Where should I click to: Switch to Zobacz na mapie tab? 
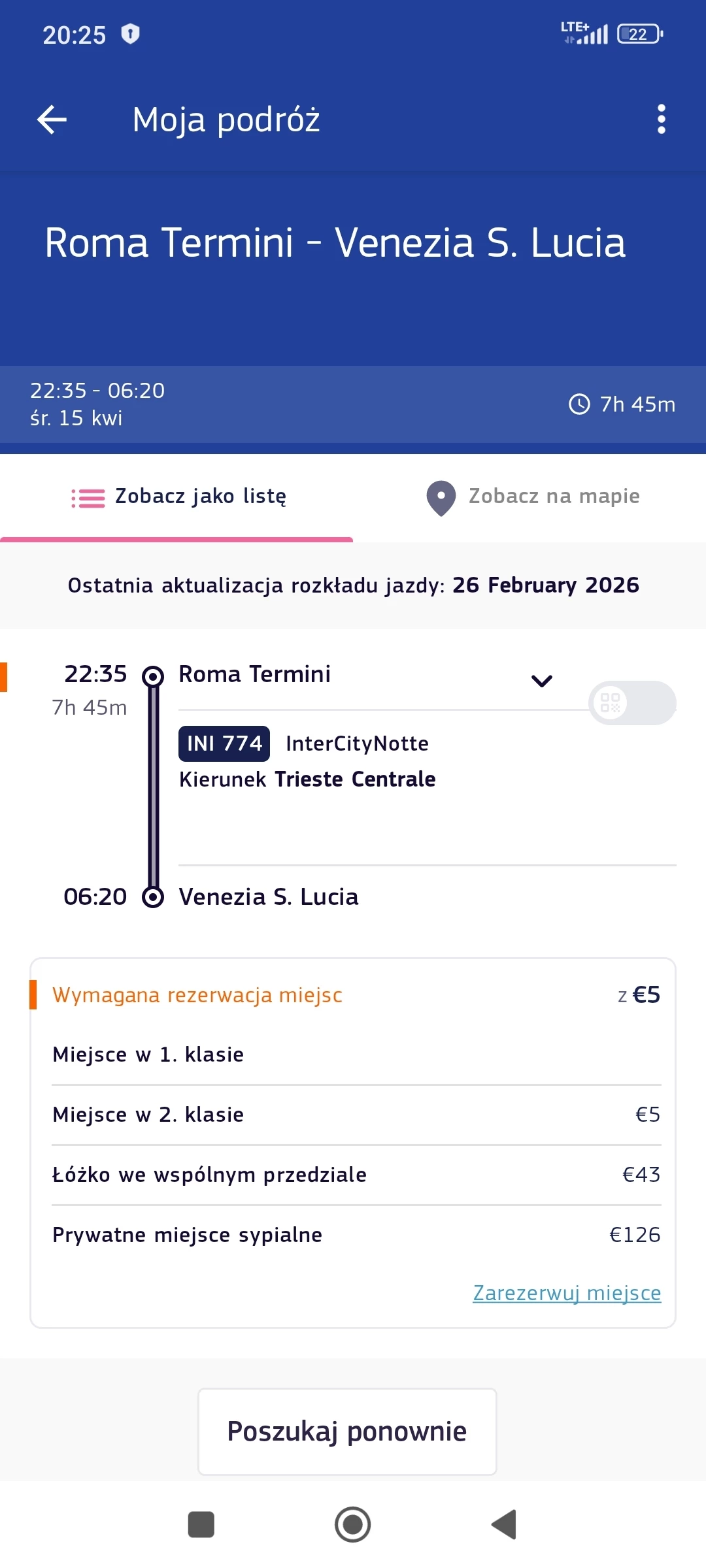(x=554, y=497)
